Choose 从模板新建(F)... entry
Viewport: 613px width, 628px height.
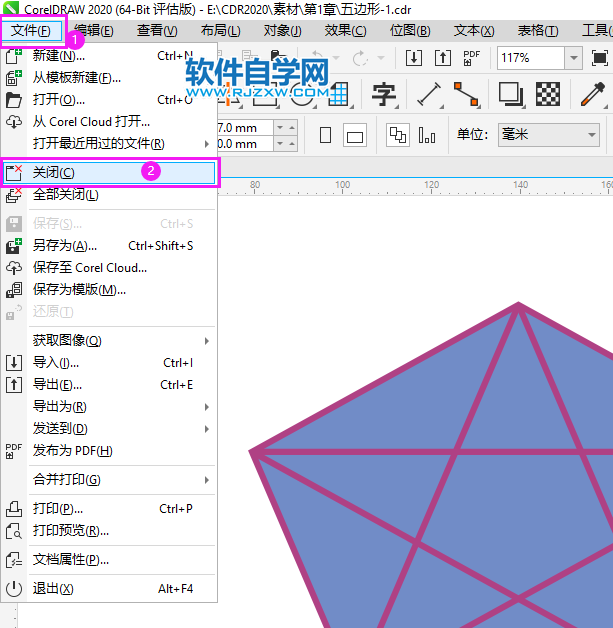tap(109, 77)
